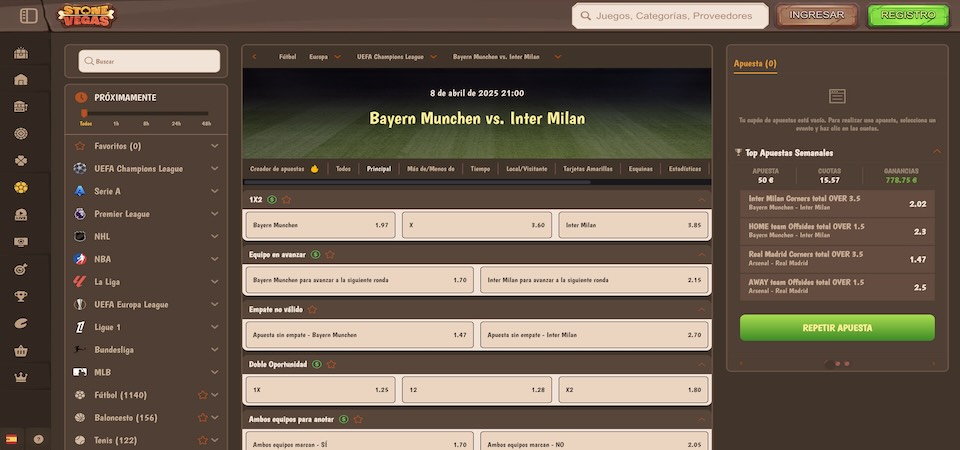Favorite the Equipo en avanzar market star
960x450 pixels.
click(330, 255)
